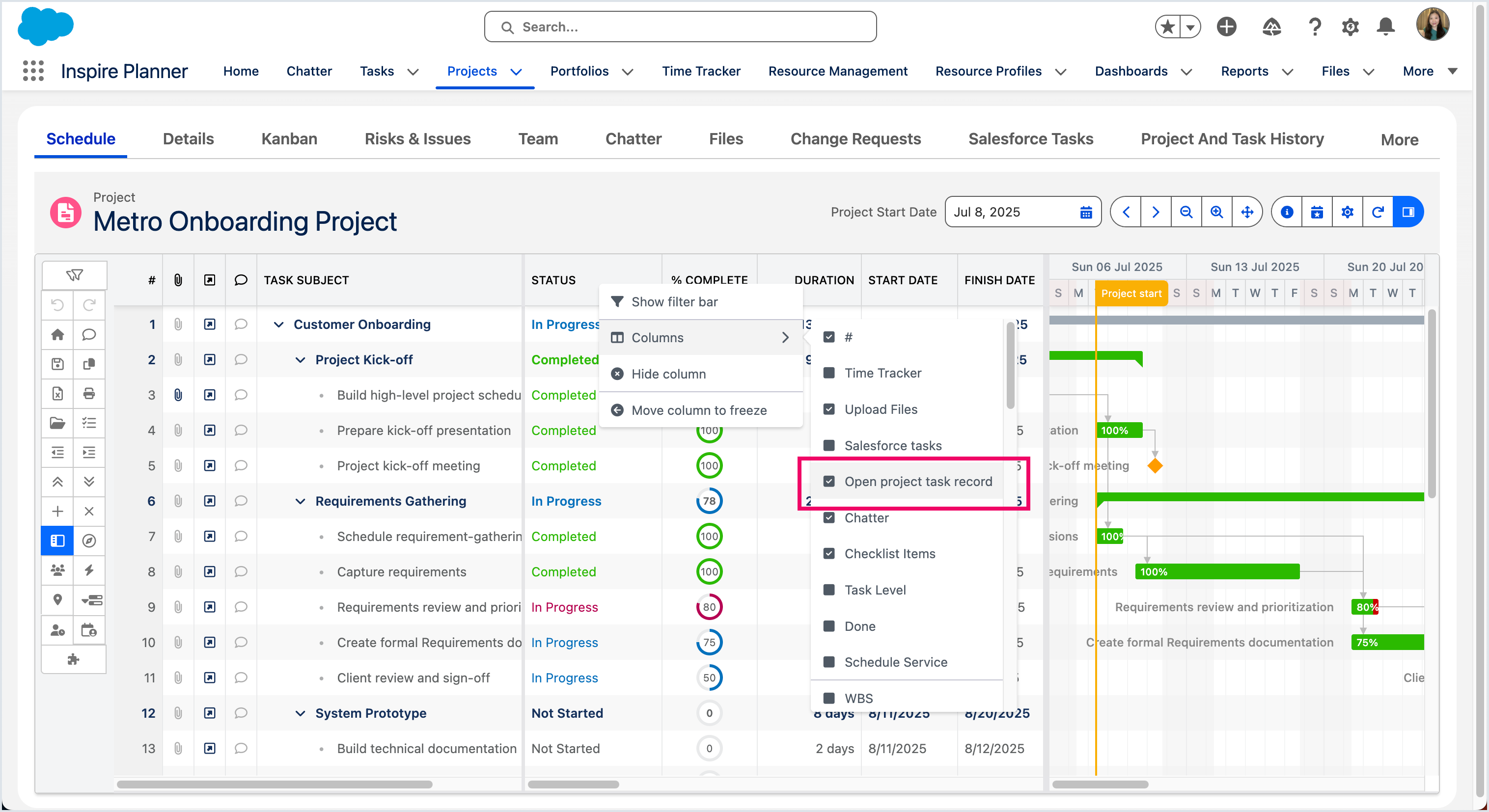Click the Project start marker label
This screenshot has height=812, width=1489.
tap(1131, 294)
